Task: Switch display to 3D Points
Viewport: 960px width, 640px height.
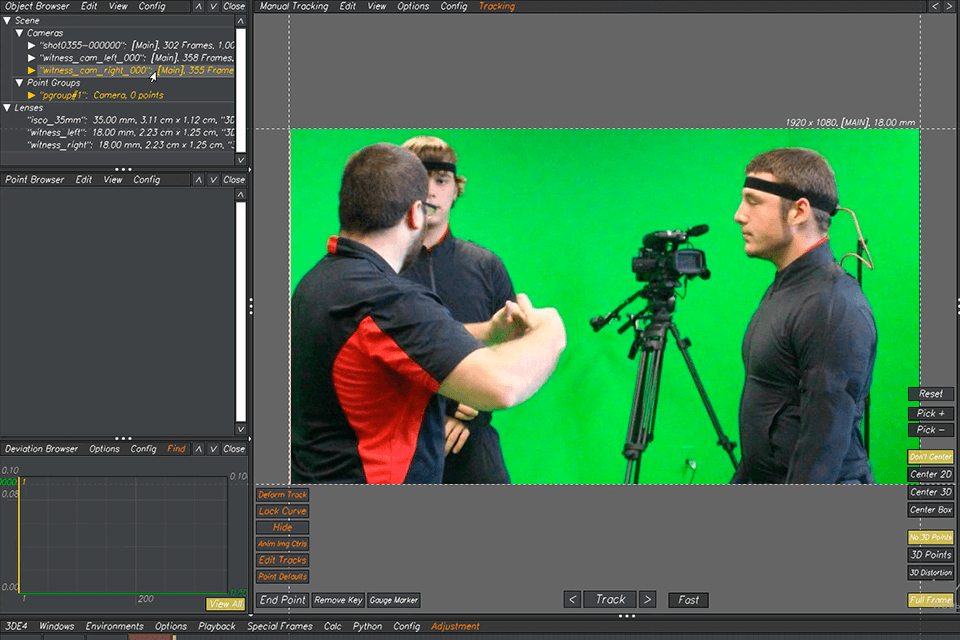Action: (x=930, y=554)
